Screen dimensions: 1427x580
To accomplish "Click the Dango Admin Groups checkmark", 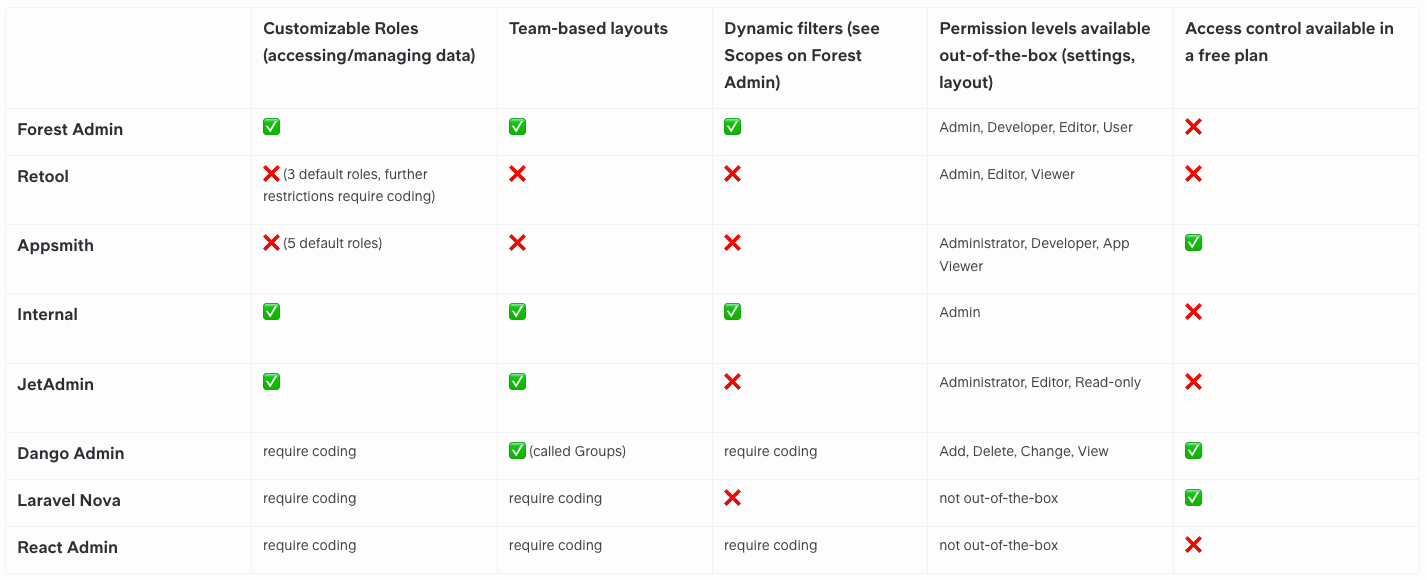I will coord(517,451).
